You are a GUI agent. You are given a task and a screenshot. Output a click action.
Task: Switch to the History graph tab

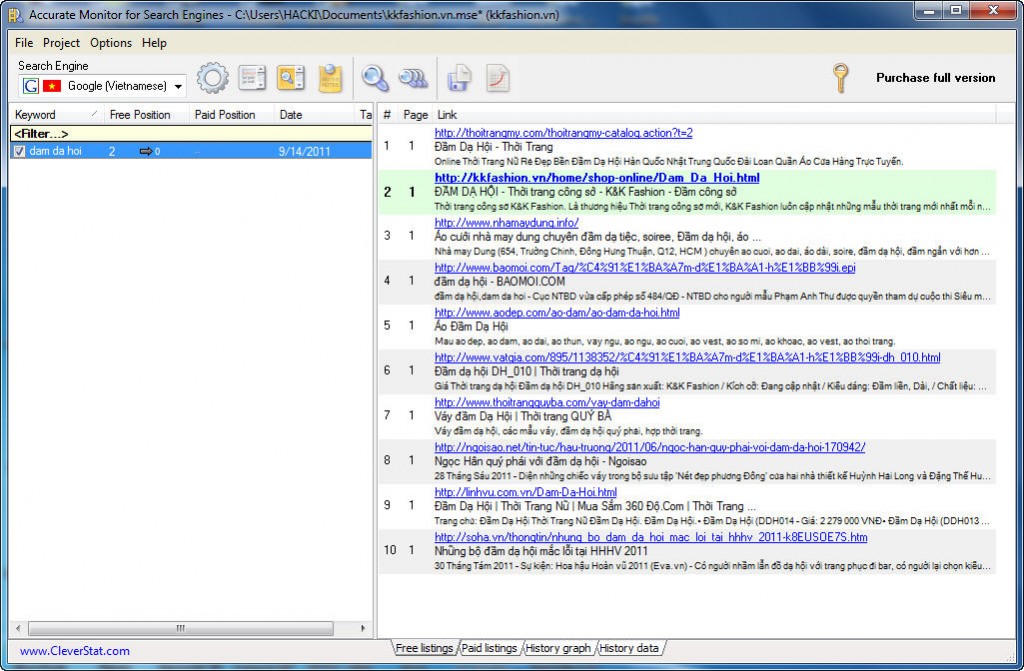coord(558,649)
